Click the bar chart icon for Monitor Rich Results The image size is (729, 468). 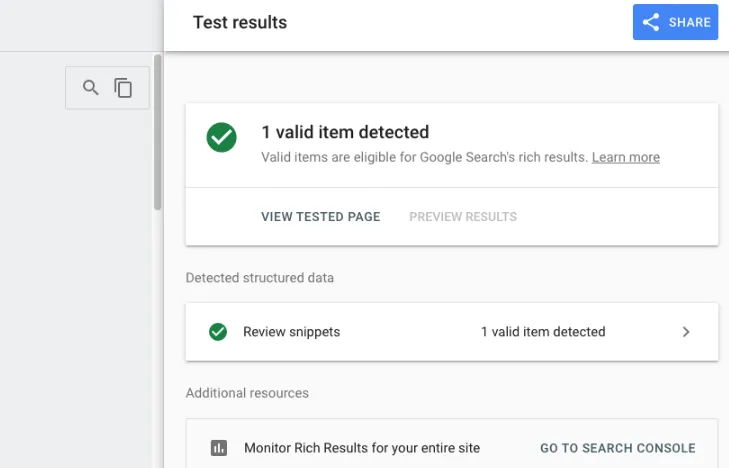click(219, 448)
